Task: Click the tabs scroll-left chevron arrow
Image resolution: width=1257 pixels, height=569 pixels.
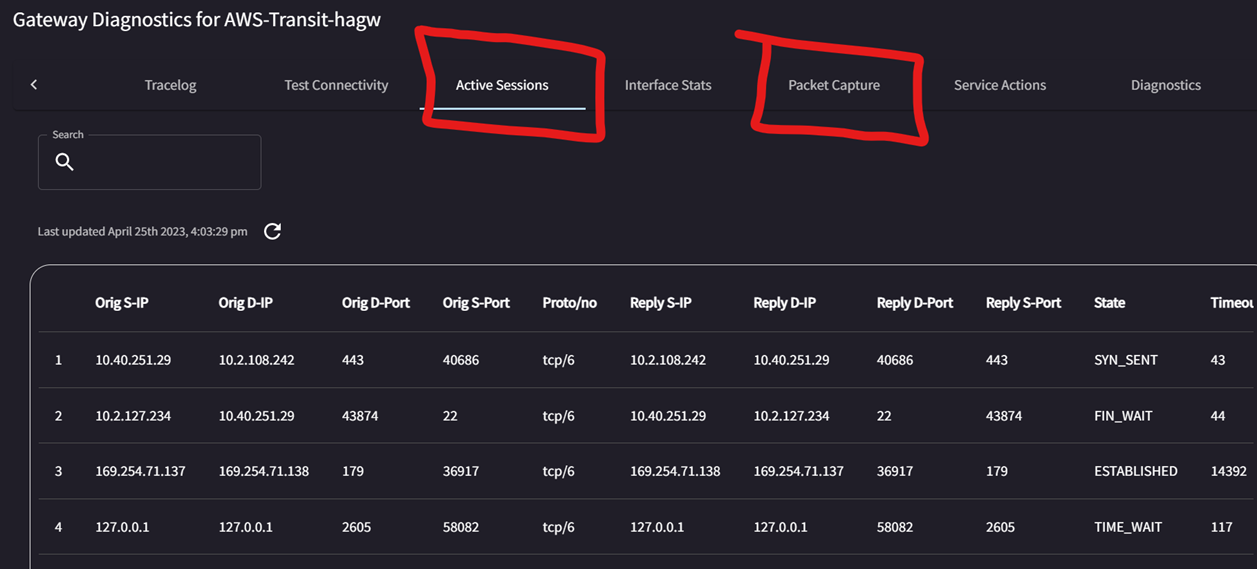Action: click(x=34, y=85)
